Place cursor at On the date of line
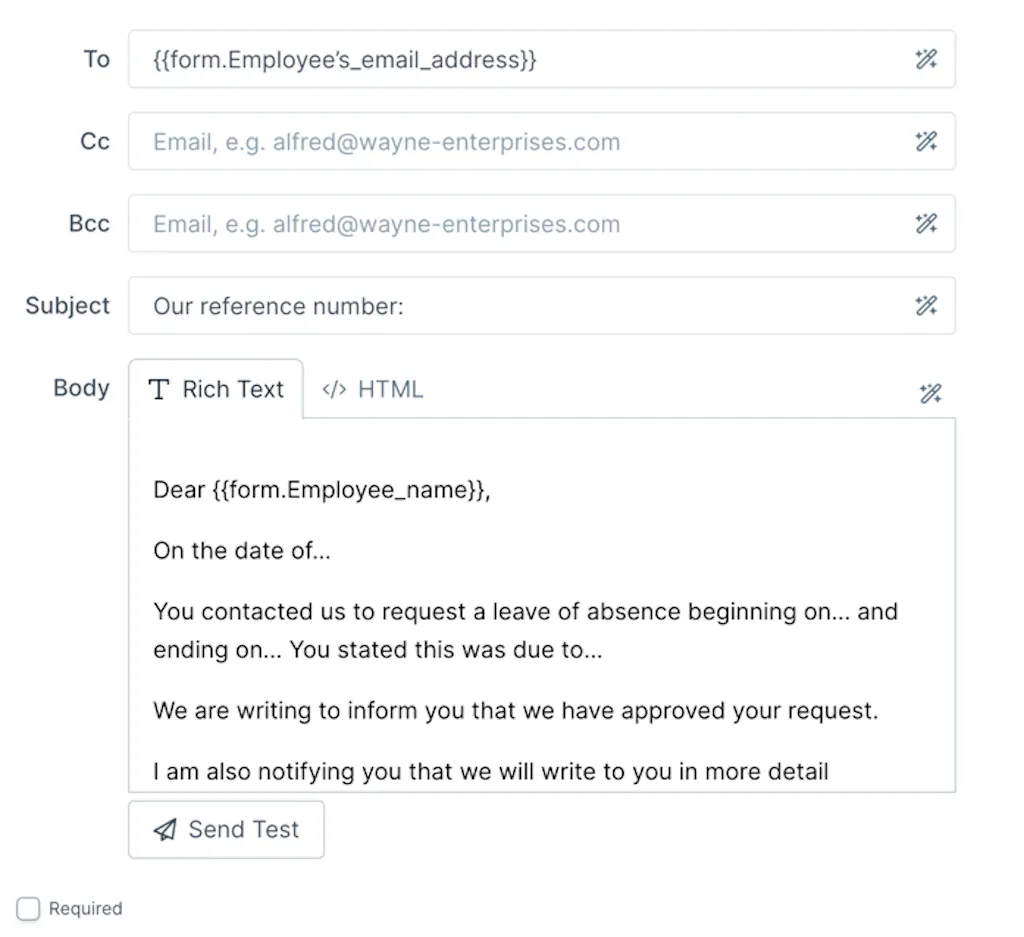This screenshot has width=1024, height=937. (x=242, y=550)
